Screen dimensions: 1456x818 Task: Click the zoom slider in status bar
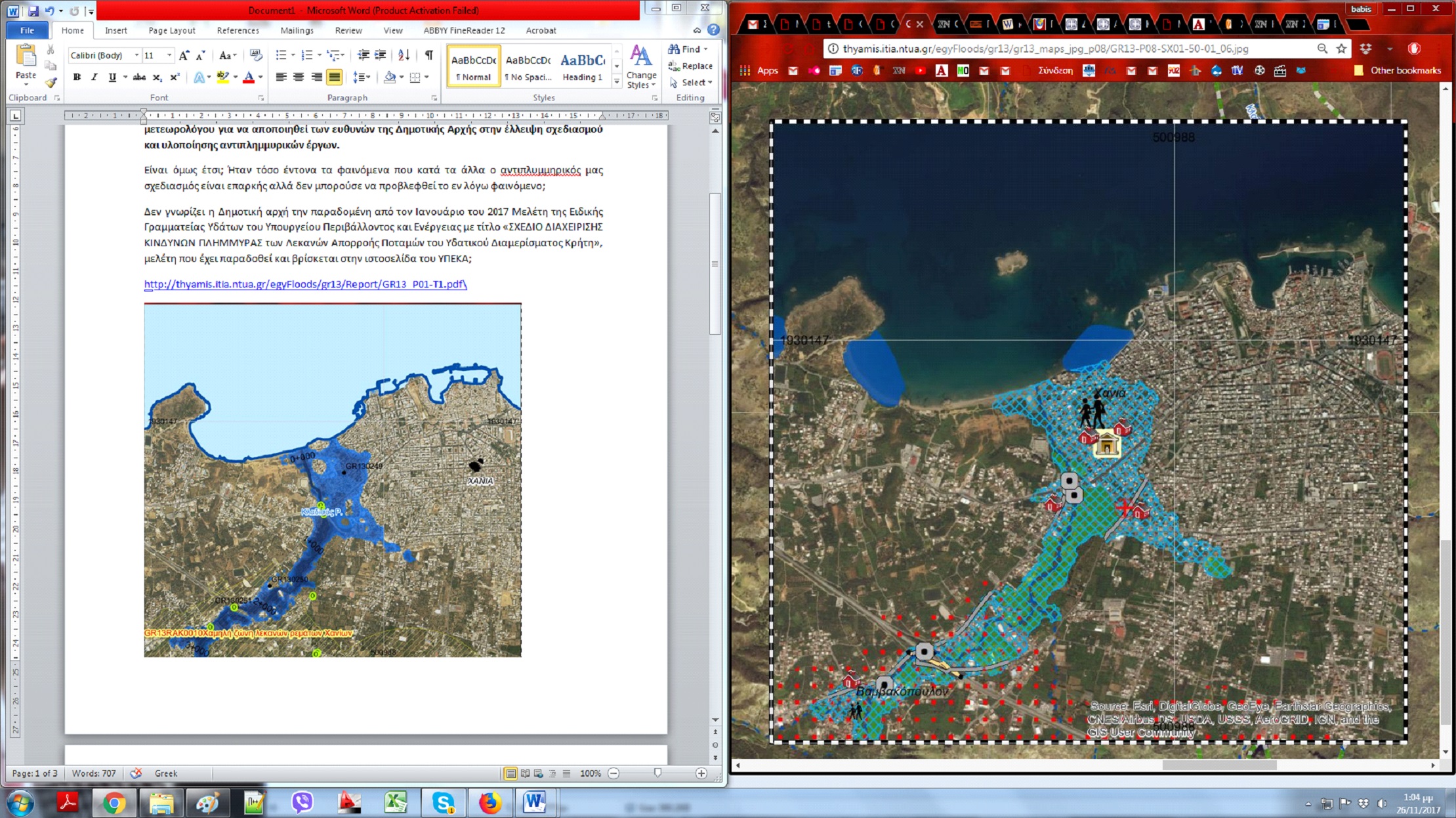click(657, 773)
